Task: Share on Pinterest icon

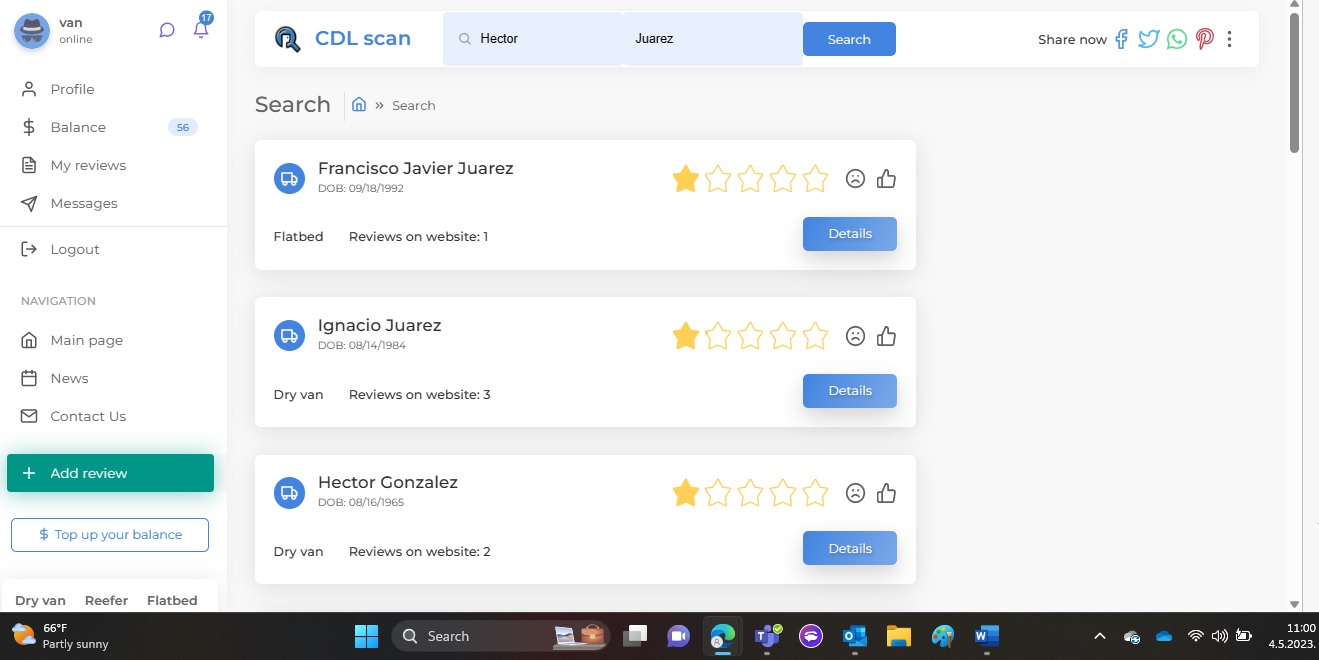Action: (1204, 39)
